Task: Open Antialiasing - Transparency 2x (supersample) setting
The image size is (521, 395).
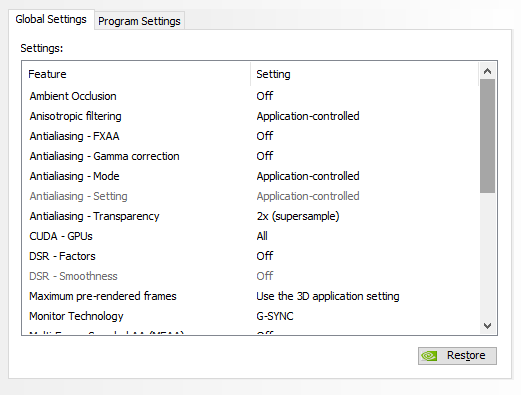Action: point(298,216)
